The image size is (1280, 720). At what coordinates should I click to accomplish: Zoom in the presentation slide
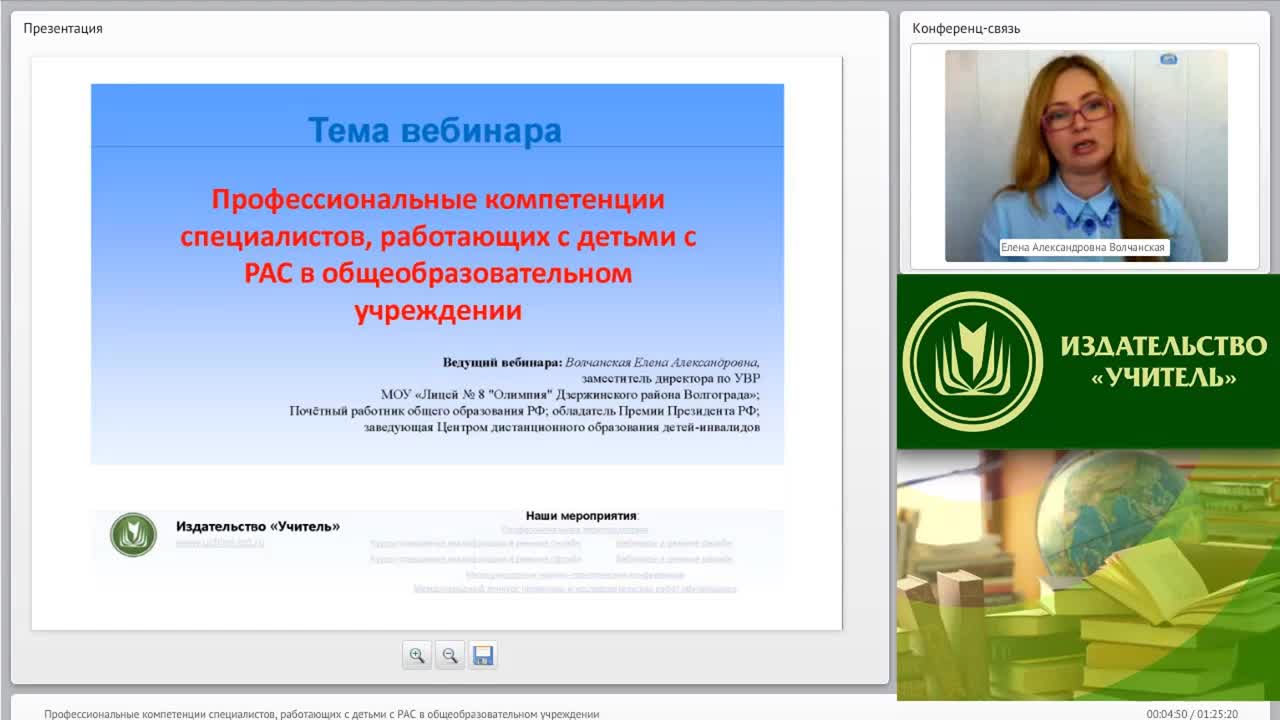coord(417,656)
